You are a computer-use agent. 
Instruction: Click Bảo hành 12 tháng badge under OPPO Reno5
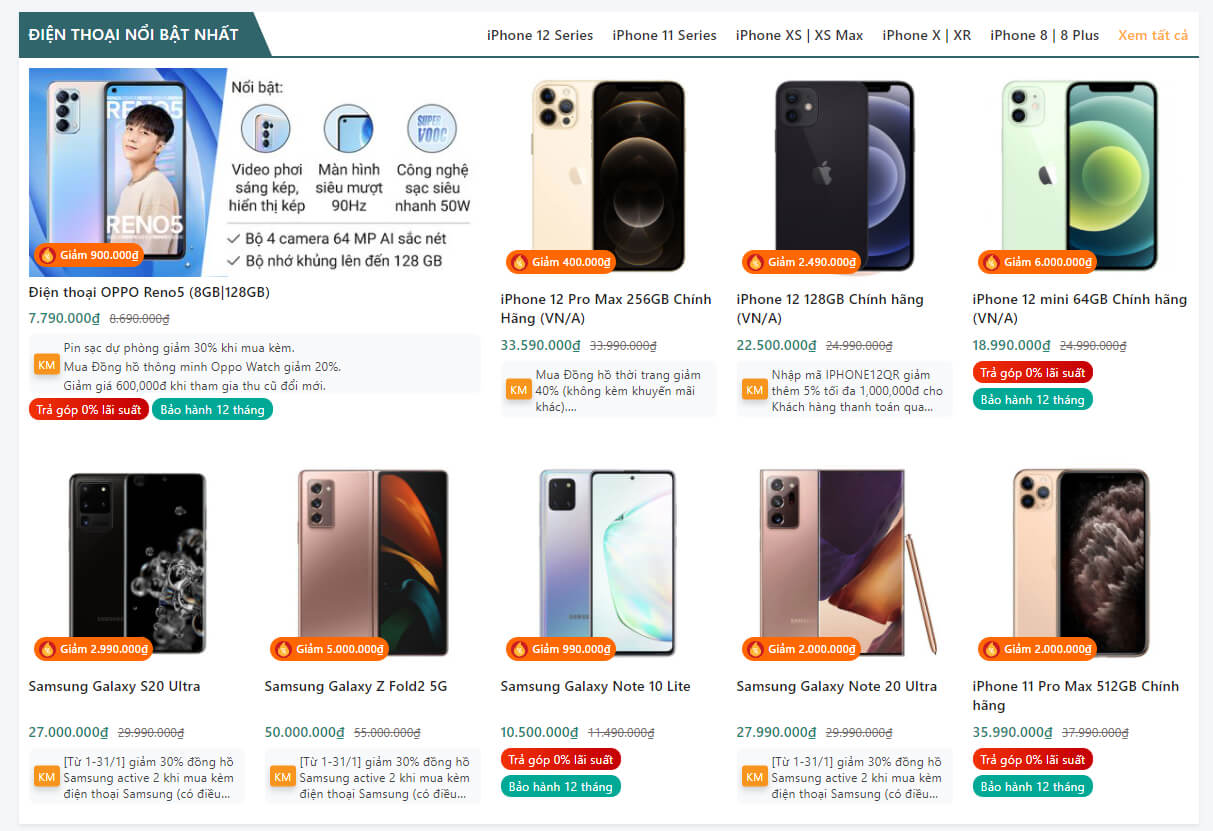coord(212,409)
